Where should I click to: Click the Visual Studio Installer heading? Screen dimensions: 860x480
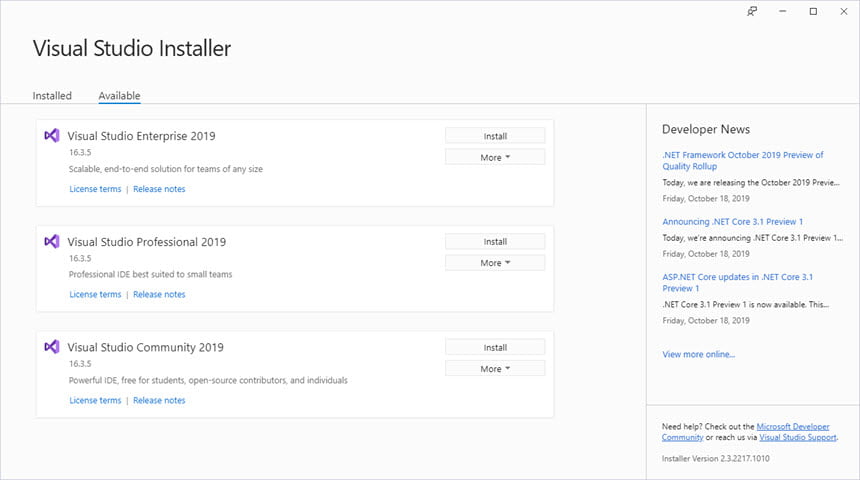pos(132,48)
